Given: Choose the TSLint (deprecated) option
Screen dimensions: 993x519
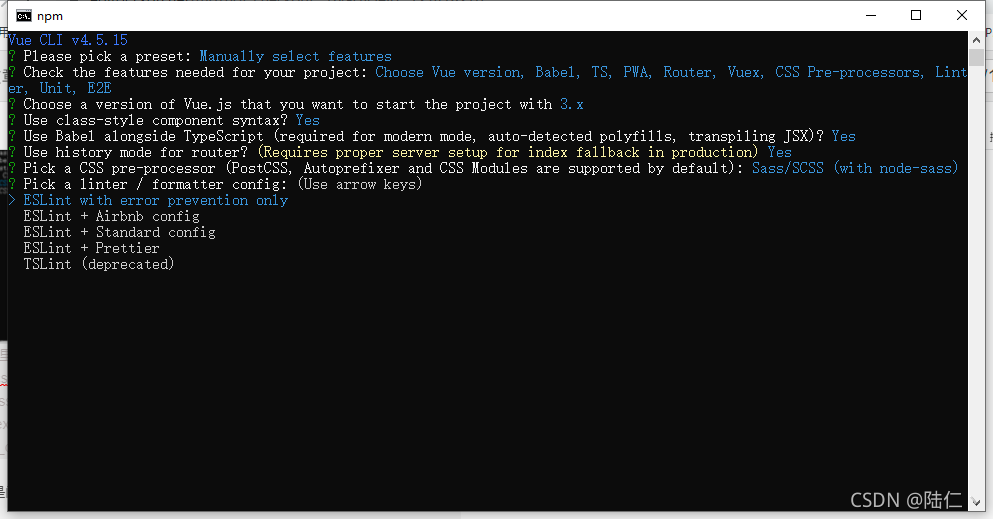Looking at the screenshot, I should coord(99,264).
